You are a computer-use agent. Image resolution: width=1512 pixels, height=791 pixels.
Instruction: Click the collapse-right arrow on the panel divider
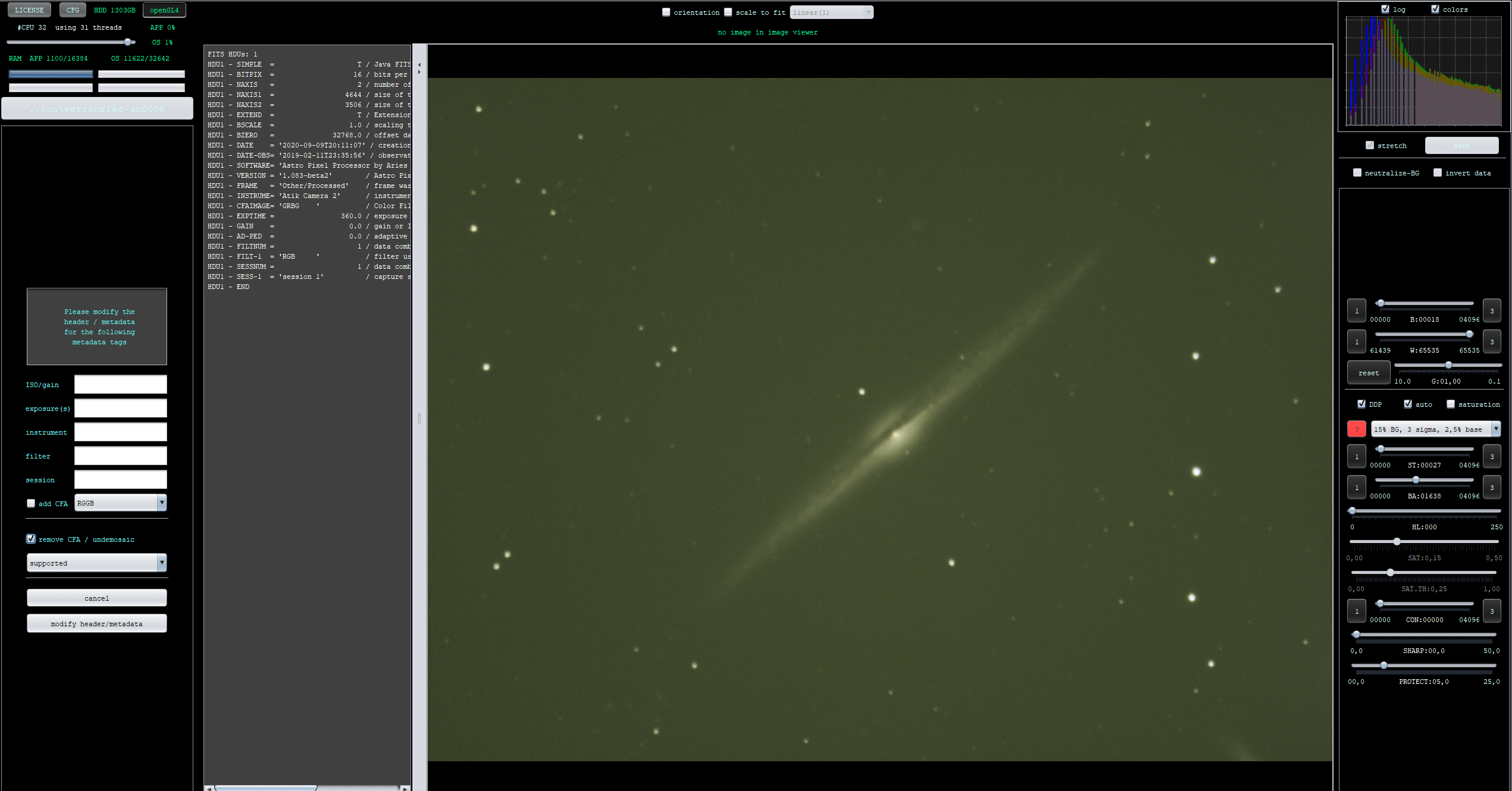tap(419, 72)
